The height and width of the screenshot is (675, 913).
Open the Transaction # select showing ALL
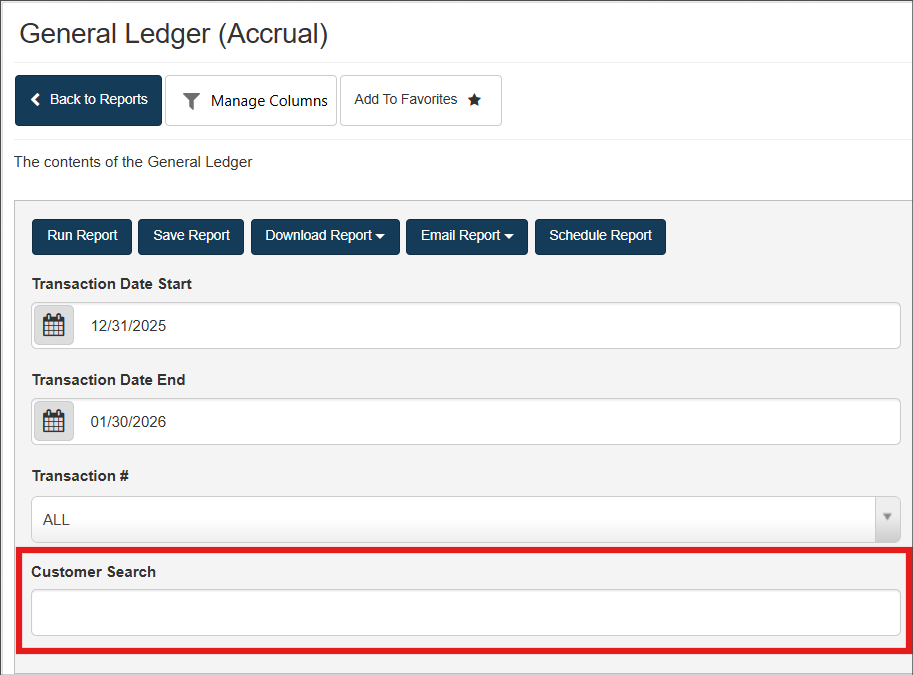(452, 520)
